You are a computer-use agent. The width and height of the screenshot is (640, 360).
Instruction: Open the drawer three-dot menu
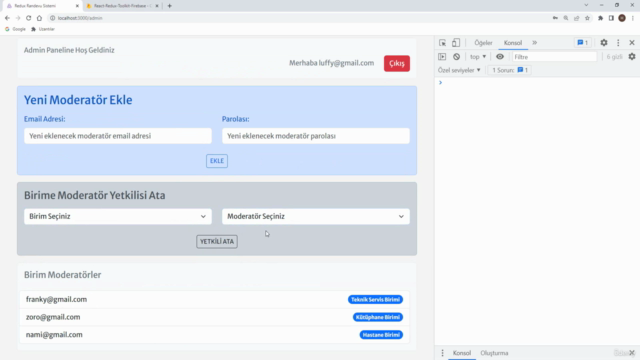(x=442, y=353)
